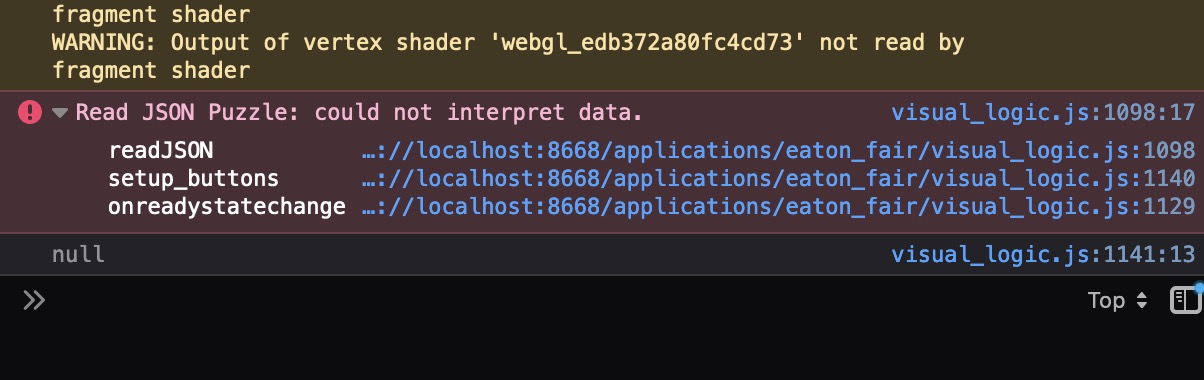Open visual_logic.js:1098:17 source link
The width and height of the screenshot is (1204, 380).
[1043, 113]
